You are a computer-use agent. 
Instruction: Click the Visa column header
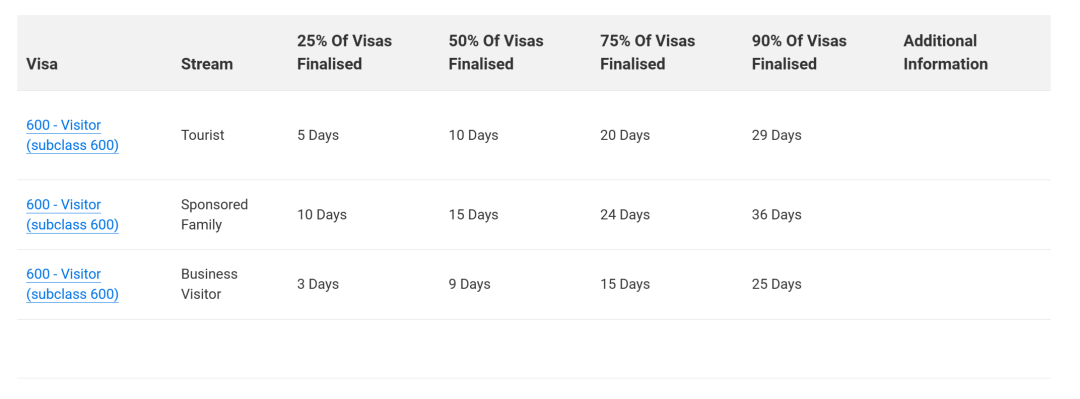pyautogui.click(x=42, y=64)
